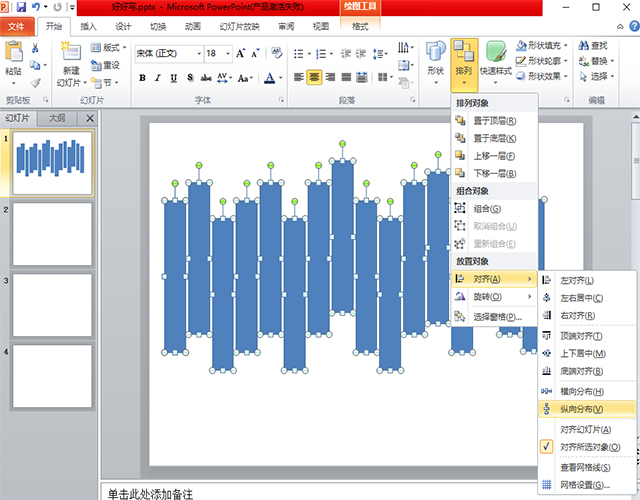Click the Clear Formatting icon
This screenshot has height=500, width=640.
pos(276,53)
